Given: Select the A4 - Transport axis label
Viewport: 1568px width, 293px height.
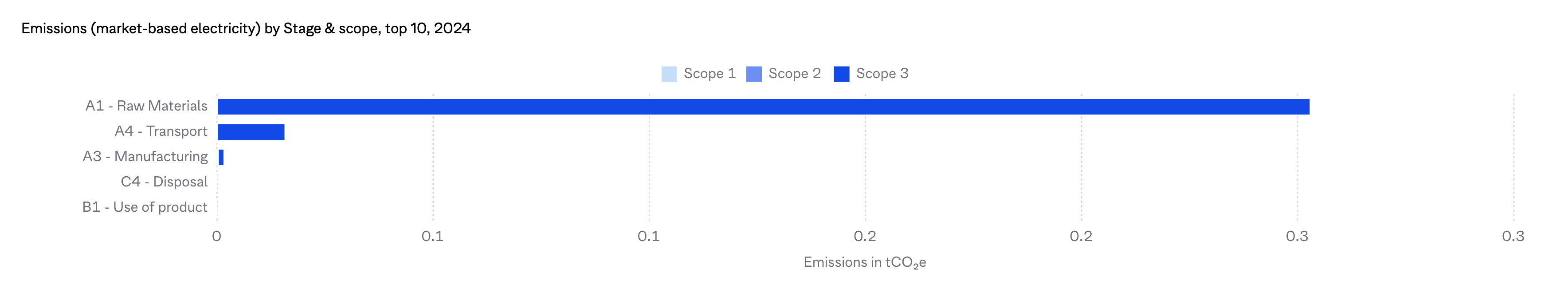Looking at the screenshot, I should tap(161, 131).
